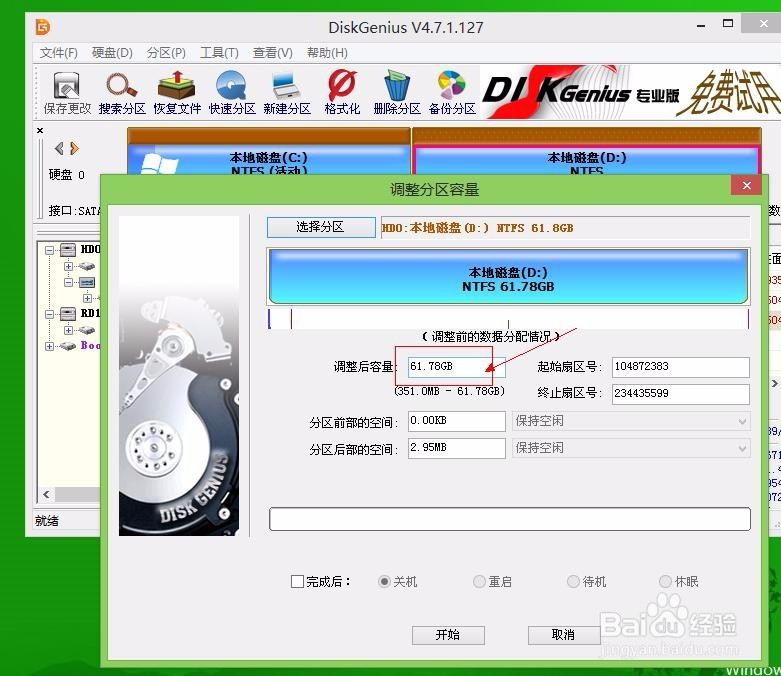
Task: Select the RD1 disk icon in tree
Action: [x=68, y=313]
